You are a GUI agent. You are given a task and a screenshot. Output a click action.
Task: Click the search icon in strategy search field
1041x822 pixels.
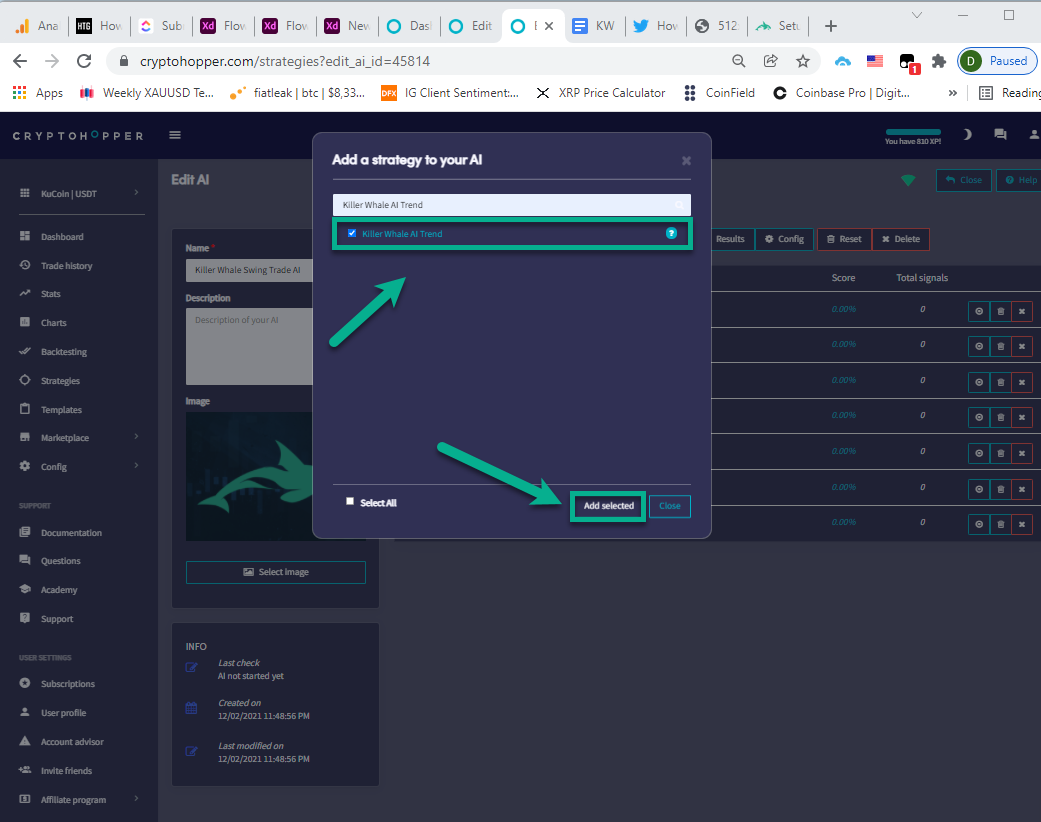coord(679,205)
